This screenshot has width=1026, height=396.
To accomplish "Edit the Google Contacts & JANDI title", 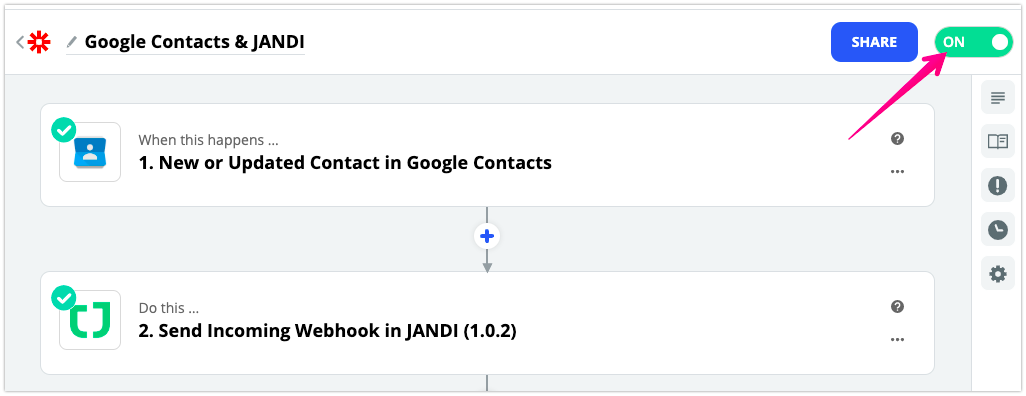I will 194,43.
